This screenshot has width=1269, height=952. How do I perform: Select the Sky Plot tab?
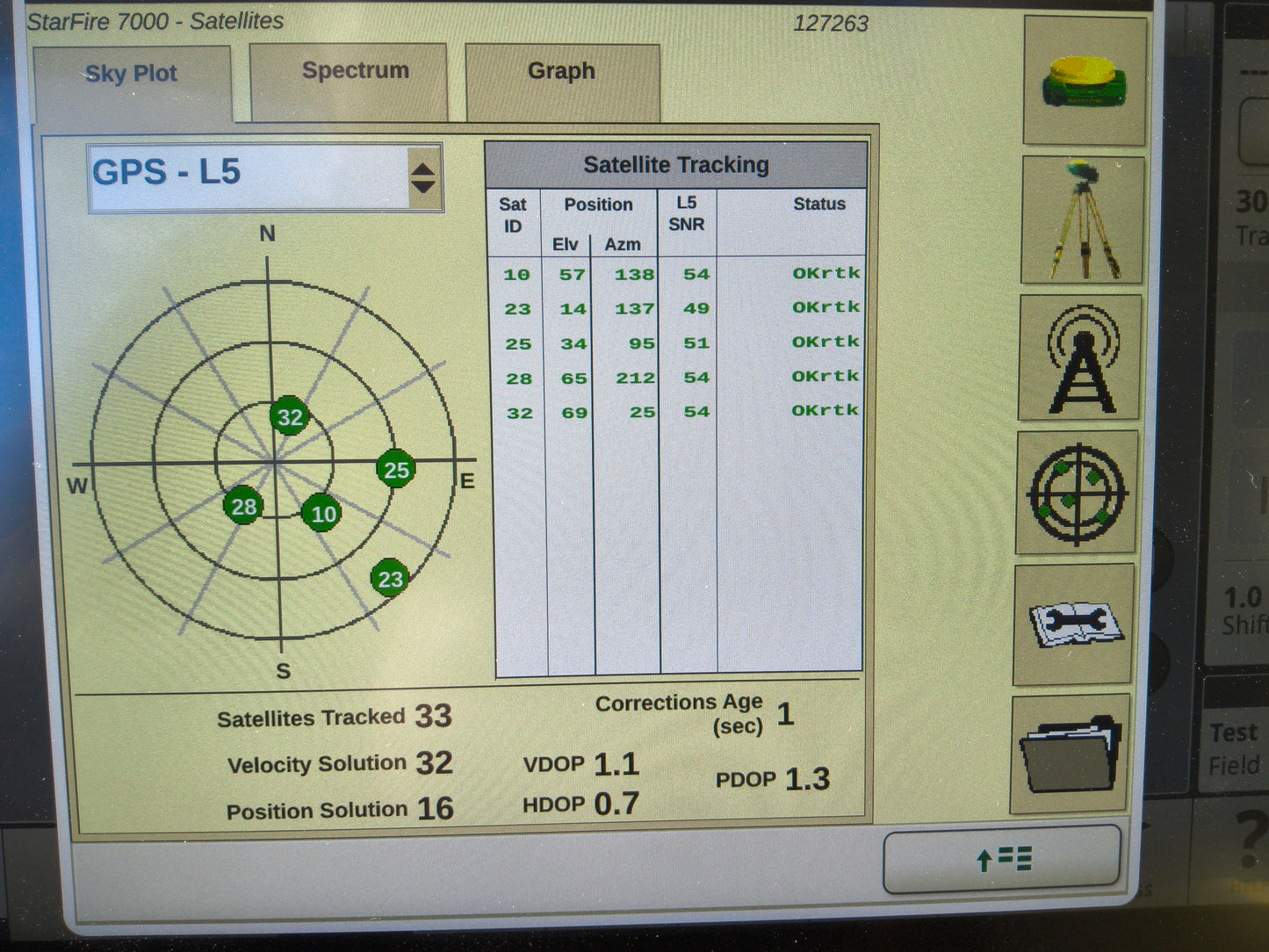click(130, 74)
